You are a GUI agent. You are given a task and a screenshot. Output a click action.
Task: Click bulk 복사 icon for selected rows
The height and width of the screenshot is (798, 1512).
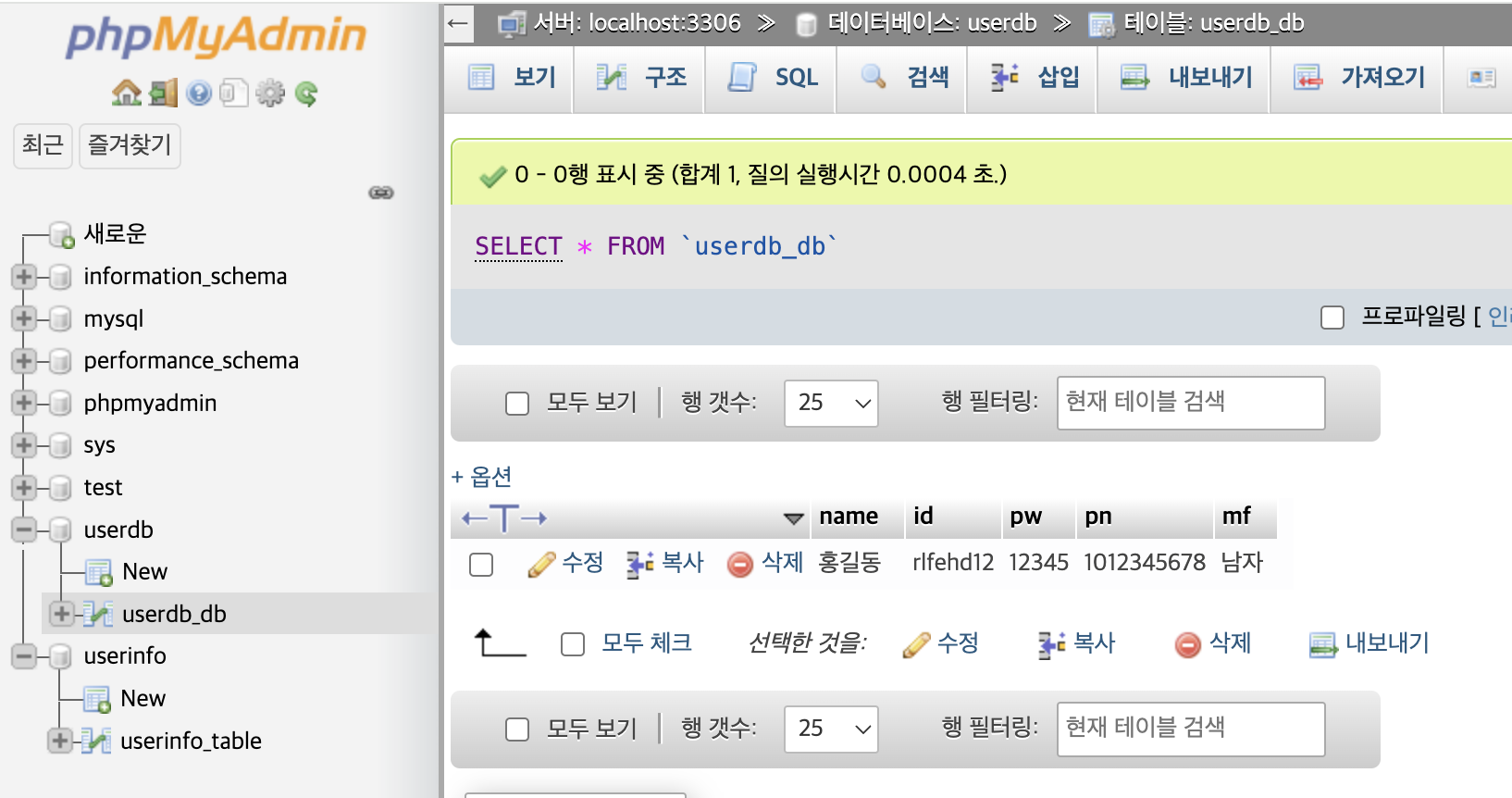(x=1052, y=644)
